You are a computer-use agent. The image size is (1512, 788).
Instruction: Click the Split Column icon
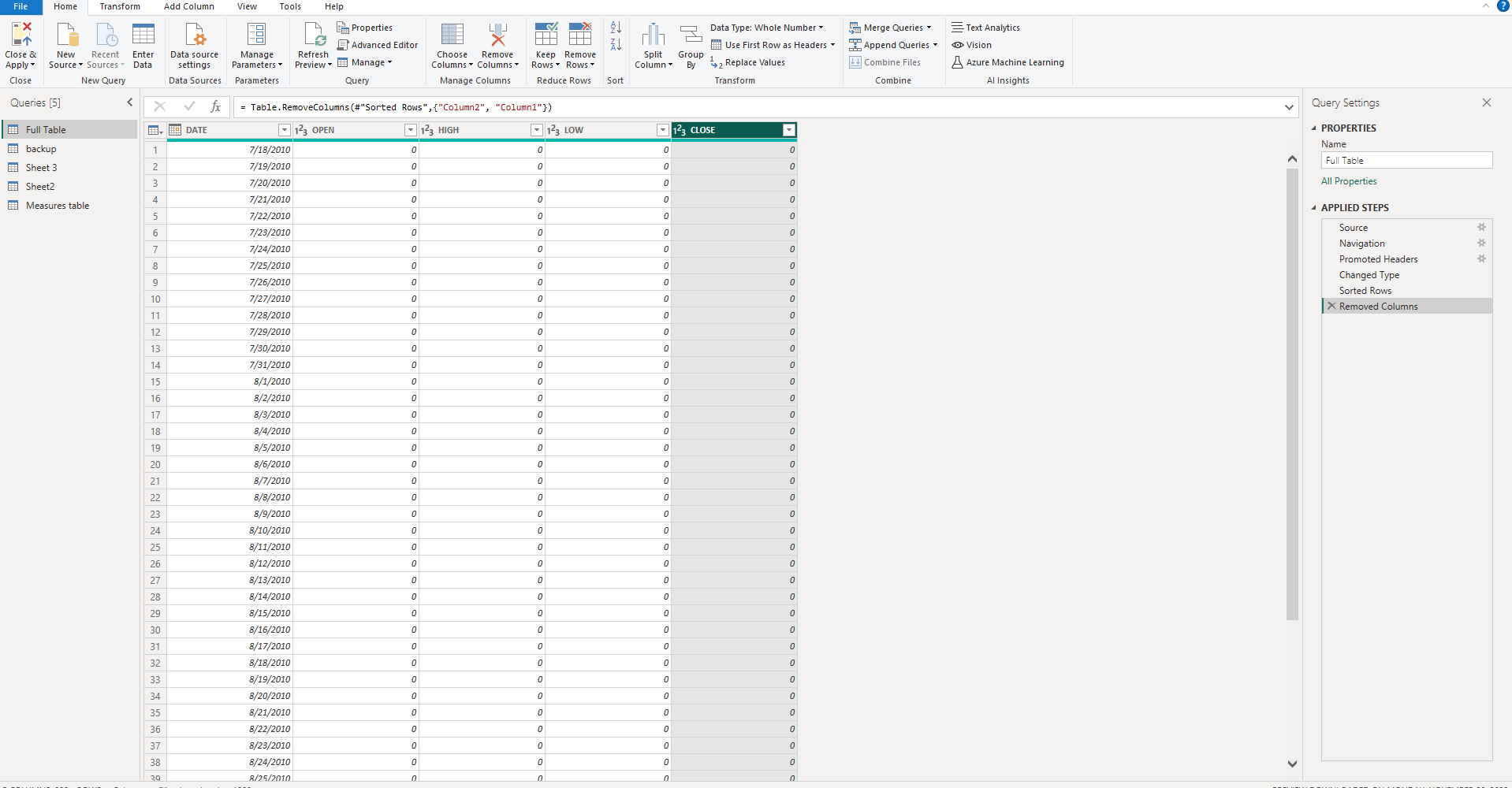click(x=653, y=35)
